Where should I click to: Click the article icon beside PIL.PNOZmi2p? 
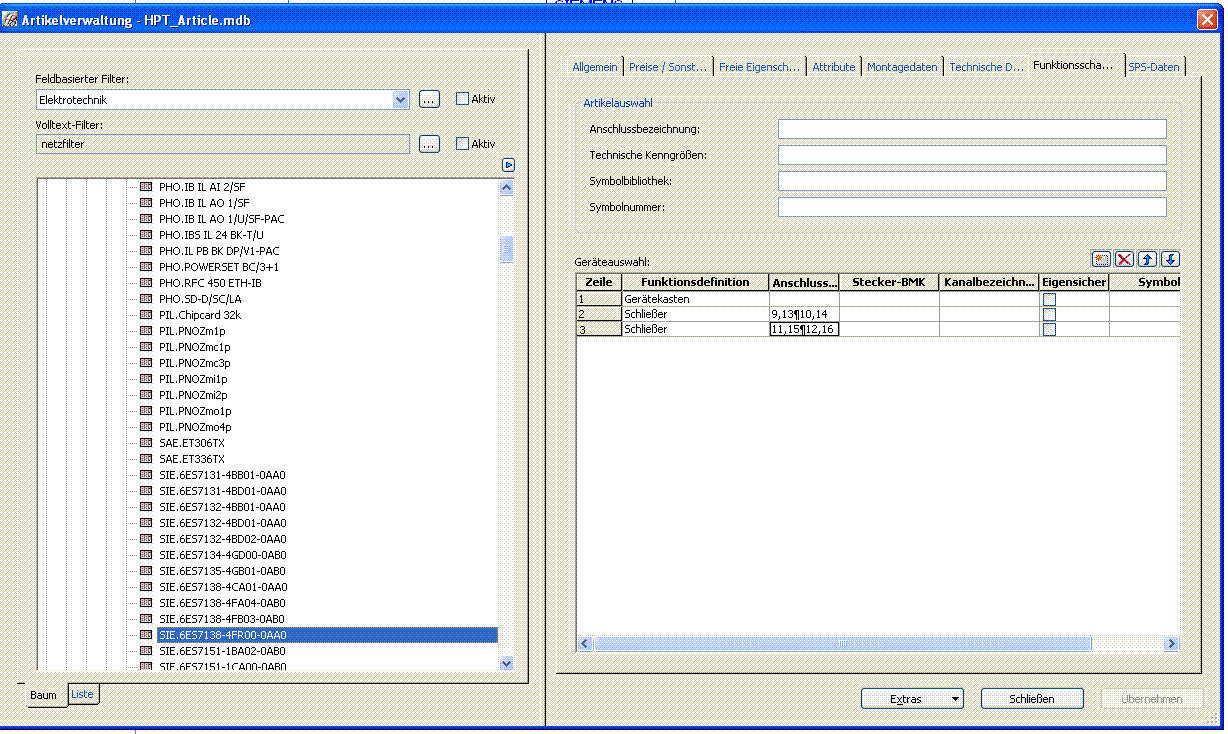[146, 395]
